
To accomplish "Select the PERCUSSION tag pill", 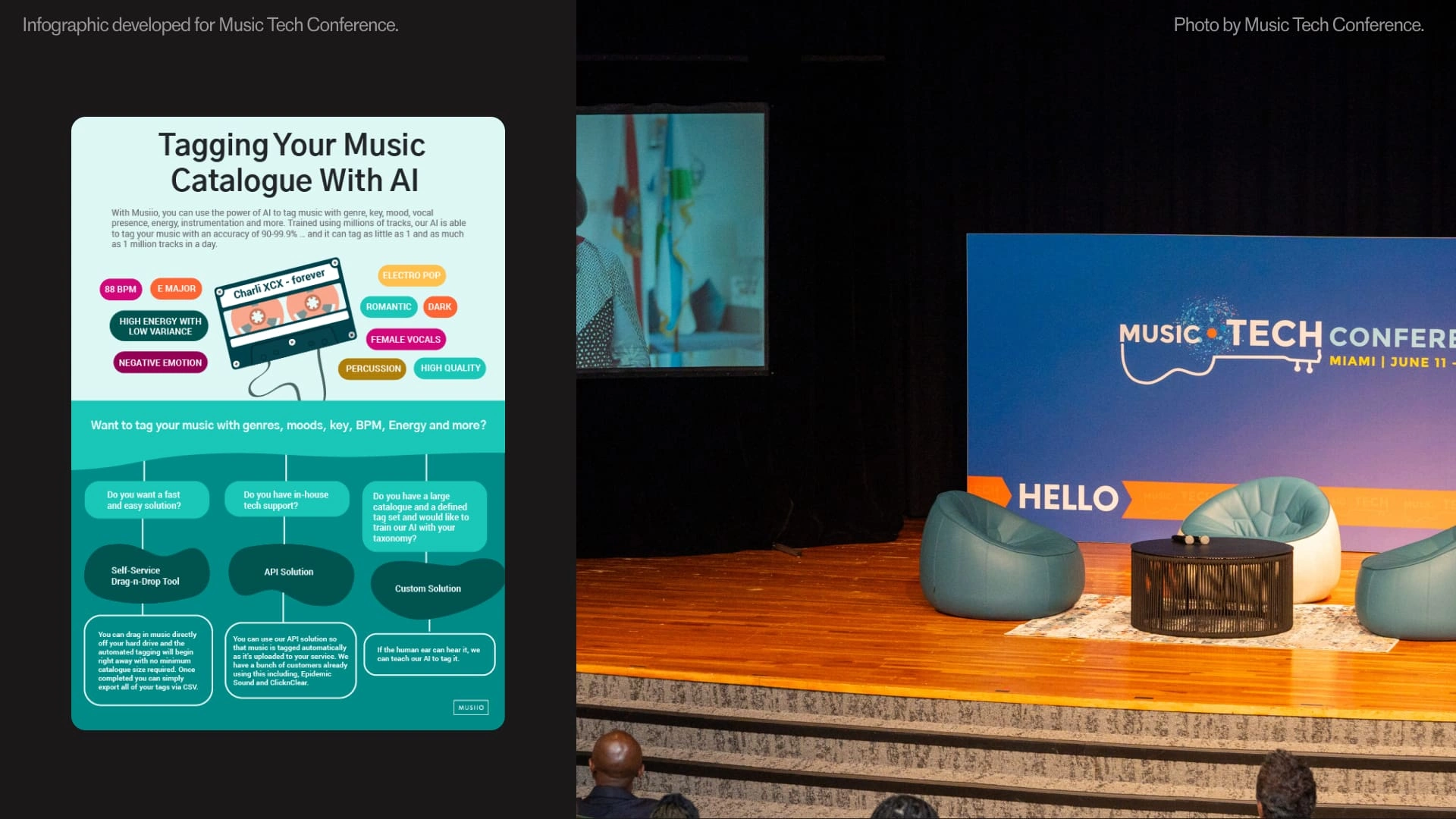I will (x=372, y=369).
